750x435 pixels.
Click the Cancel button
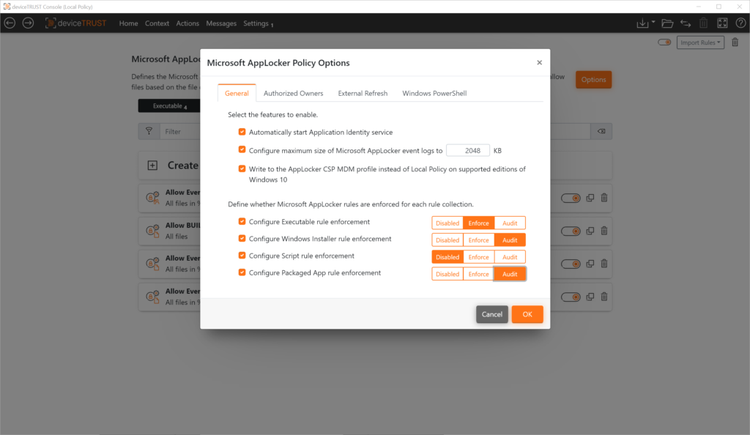coord(492,314)
